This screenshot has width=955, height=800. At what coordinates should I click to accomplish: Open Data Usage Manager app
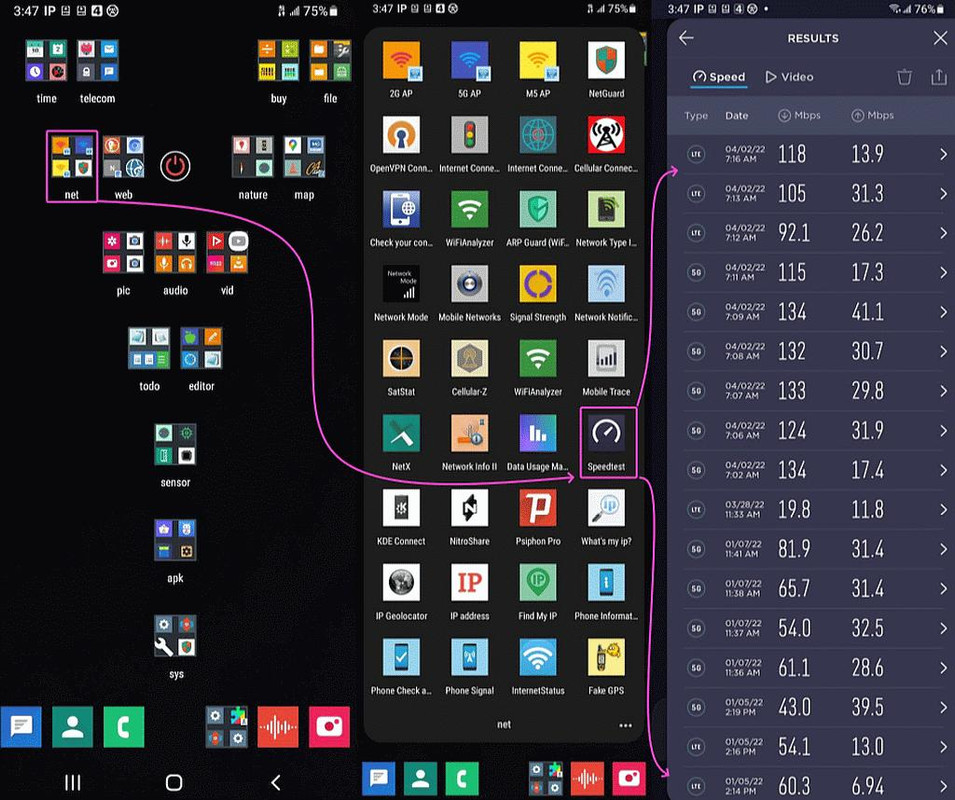538,433
